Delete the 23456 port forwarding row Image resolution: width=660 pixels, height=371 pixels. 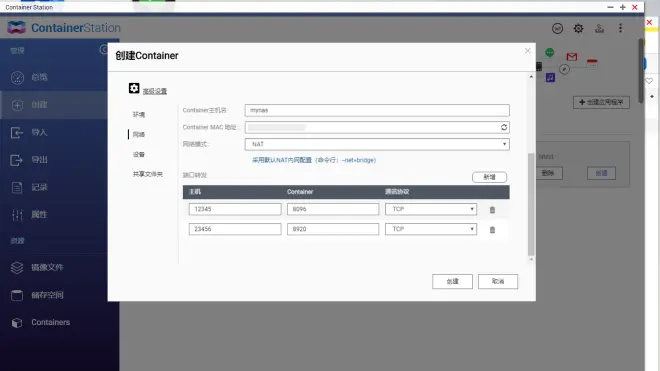pos(492,230)
